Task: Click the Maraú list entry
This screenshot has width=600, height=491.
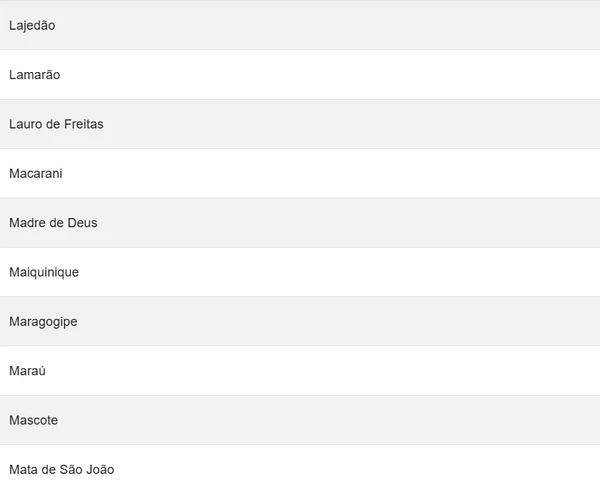Action: click(300, 371)
